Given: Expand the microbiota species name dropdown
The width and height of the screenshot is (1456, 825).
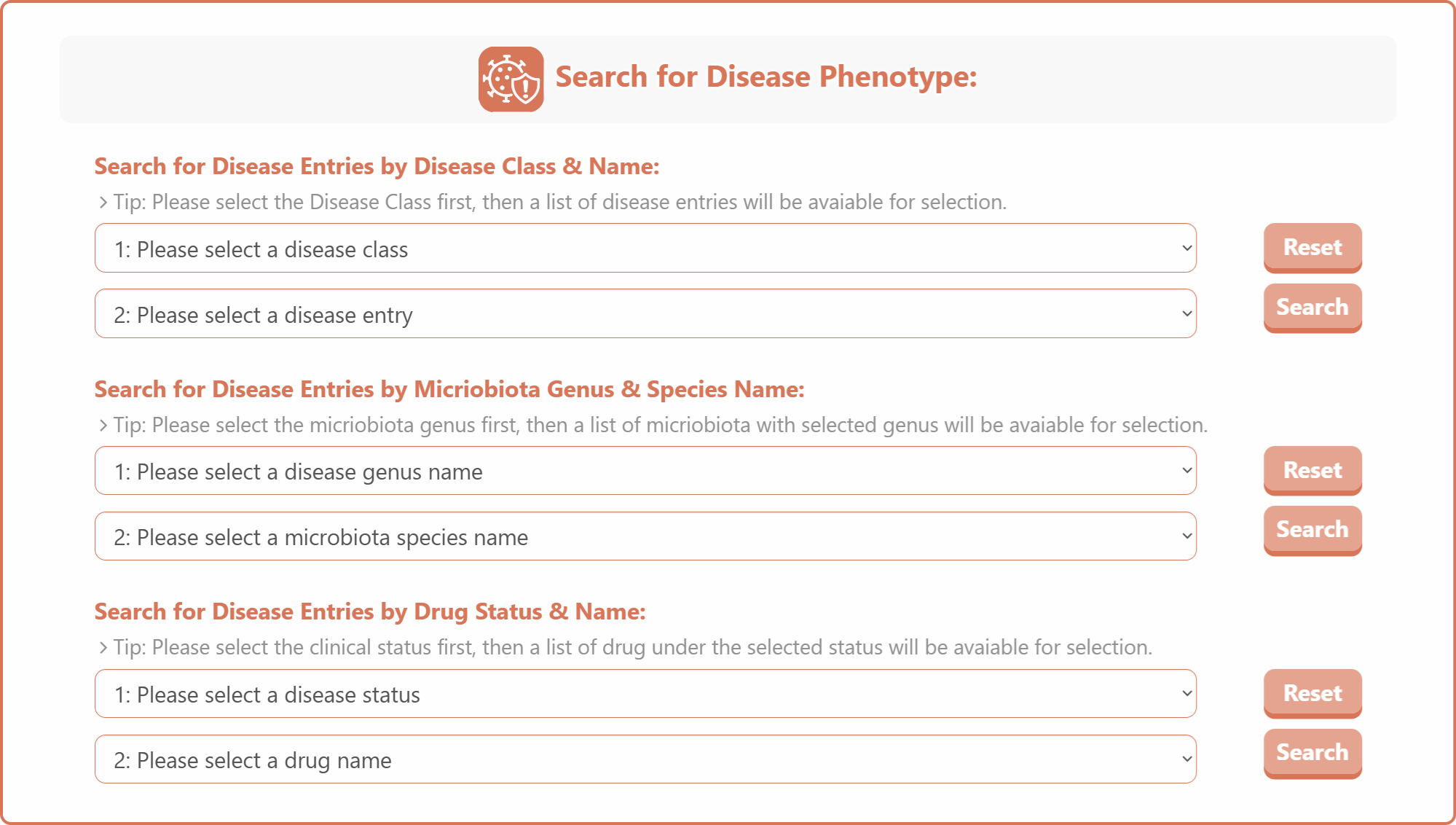Looking at the screenshot, I should (x=645, y=536).
